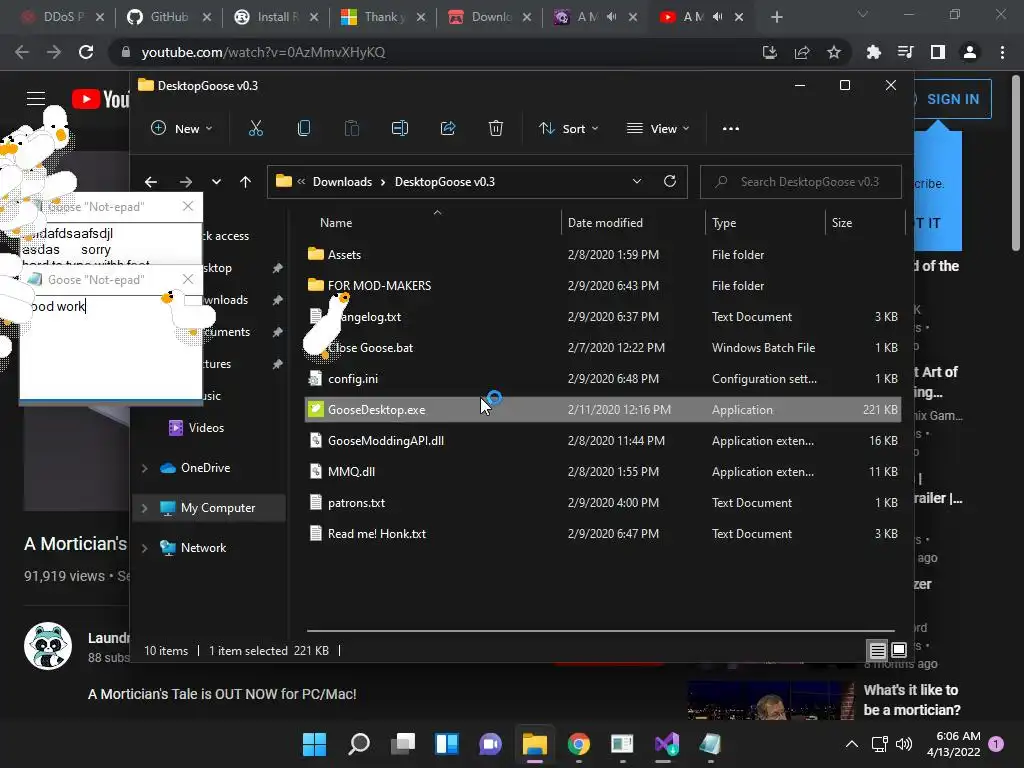Select the patrons.txt file
Viewport: 1024px width, 768px height.
(x=603, y=503)
